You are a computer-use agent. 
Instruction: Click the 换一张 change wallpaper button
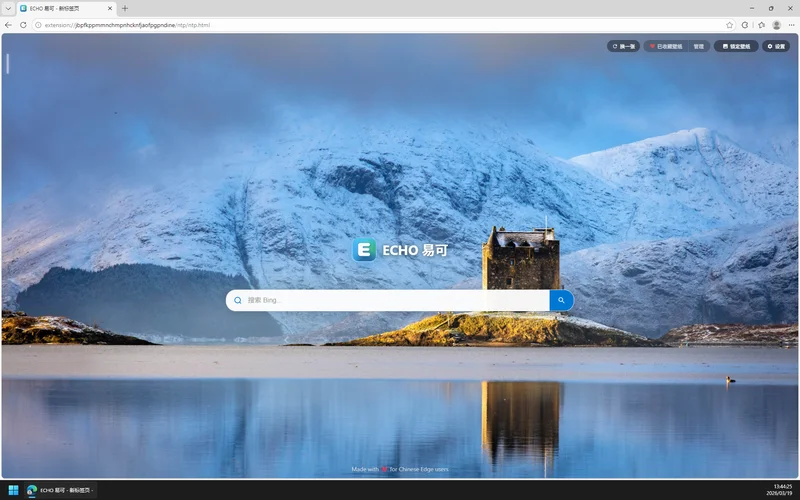coord(623,46)
